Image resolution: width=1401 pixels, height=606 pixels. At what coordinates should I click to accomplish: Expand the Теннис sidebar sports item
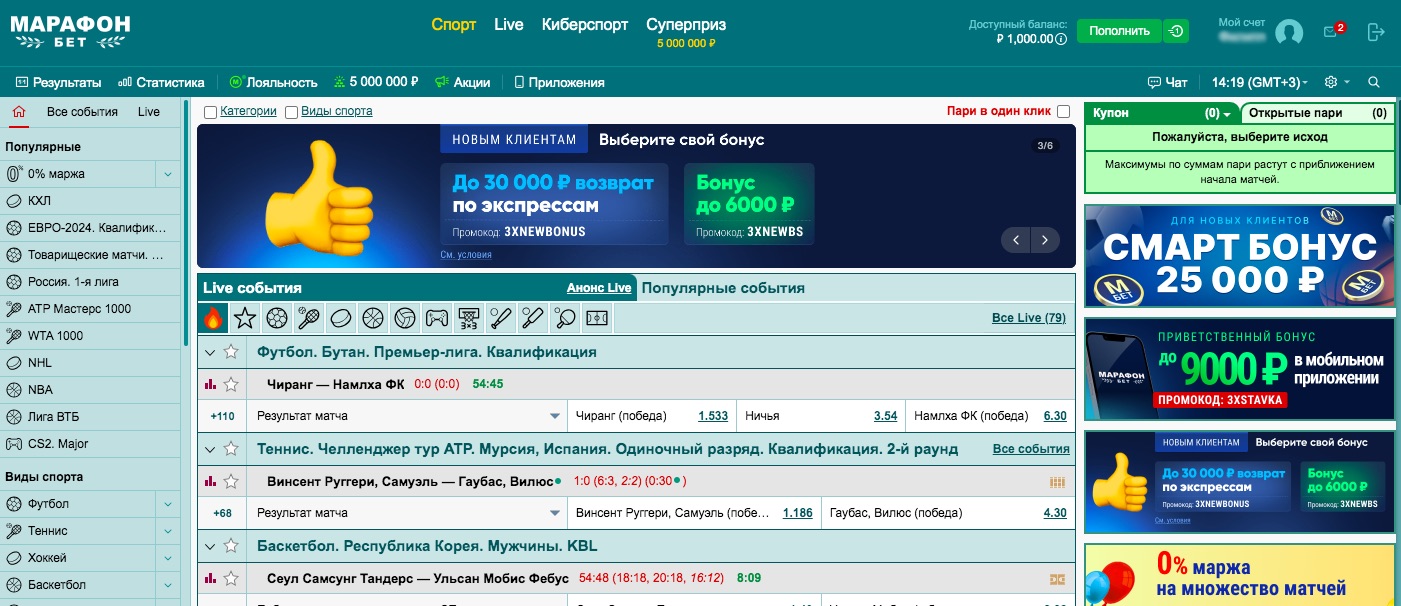(x=167, y=531)
